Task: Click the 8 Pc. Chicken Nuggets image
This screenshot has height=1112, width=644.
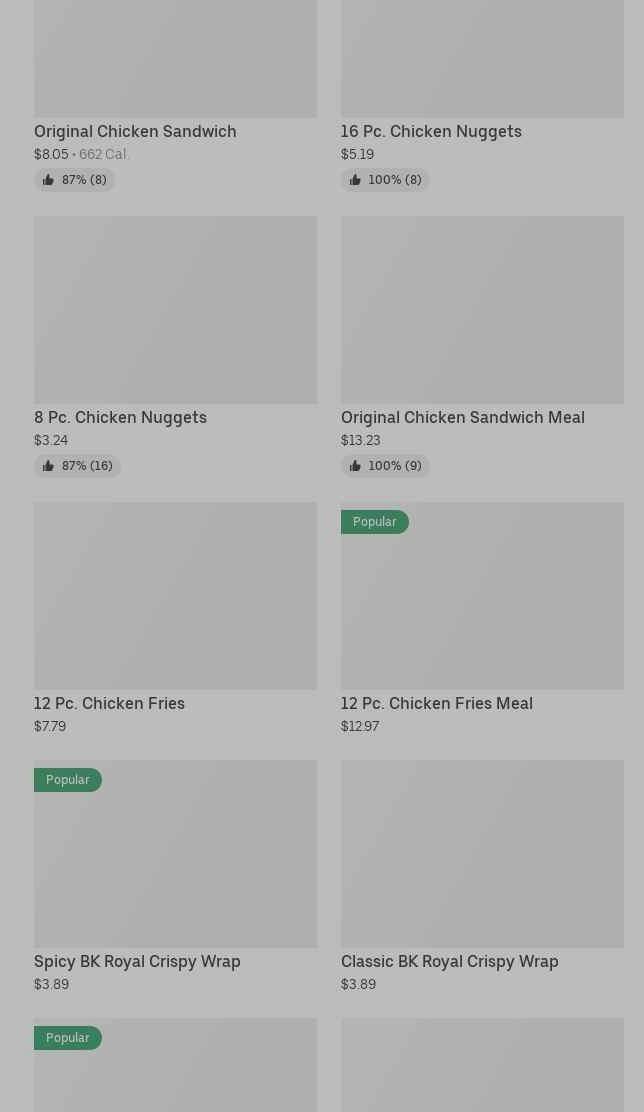Action: [175, 310]
